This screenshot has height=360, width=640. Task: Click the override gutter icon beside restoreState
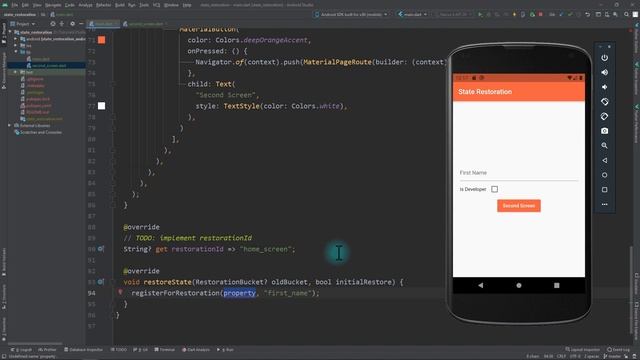point(101,282)
